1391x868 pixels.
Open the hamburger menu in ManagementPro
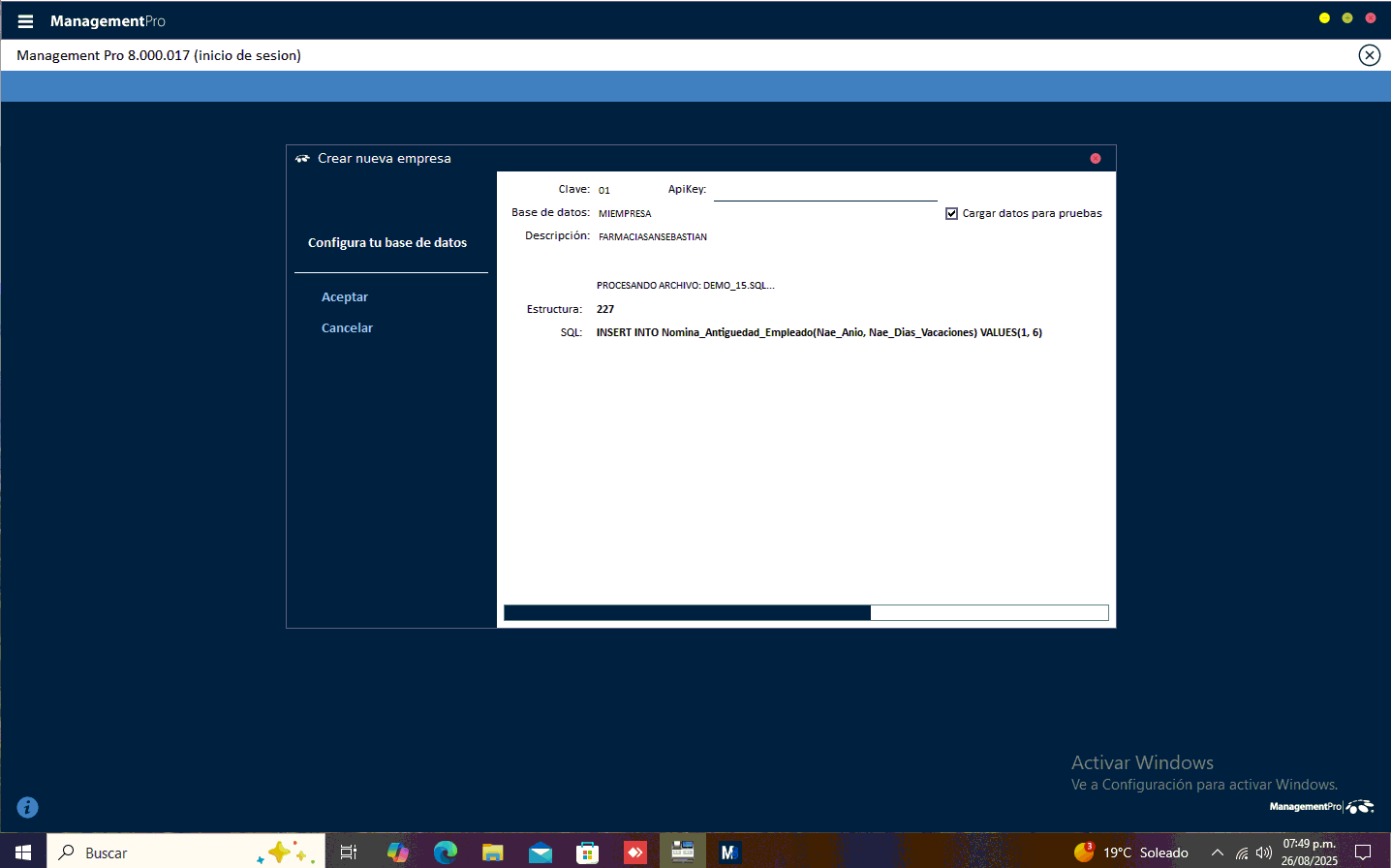tap(25, 21)
